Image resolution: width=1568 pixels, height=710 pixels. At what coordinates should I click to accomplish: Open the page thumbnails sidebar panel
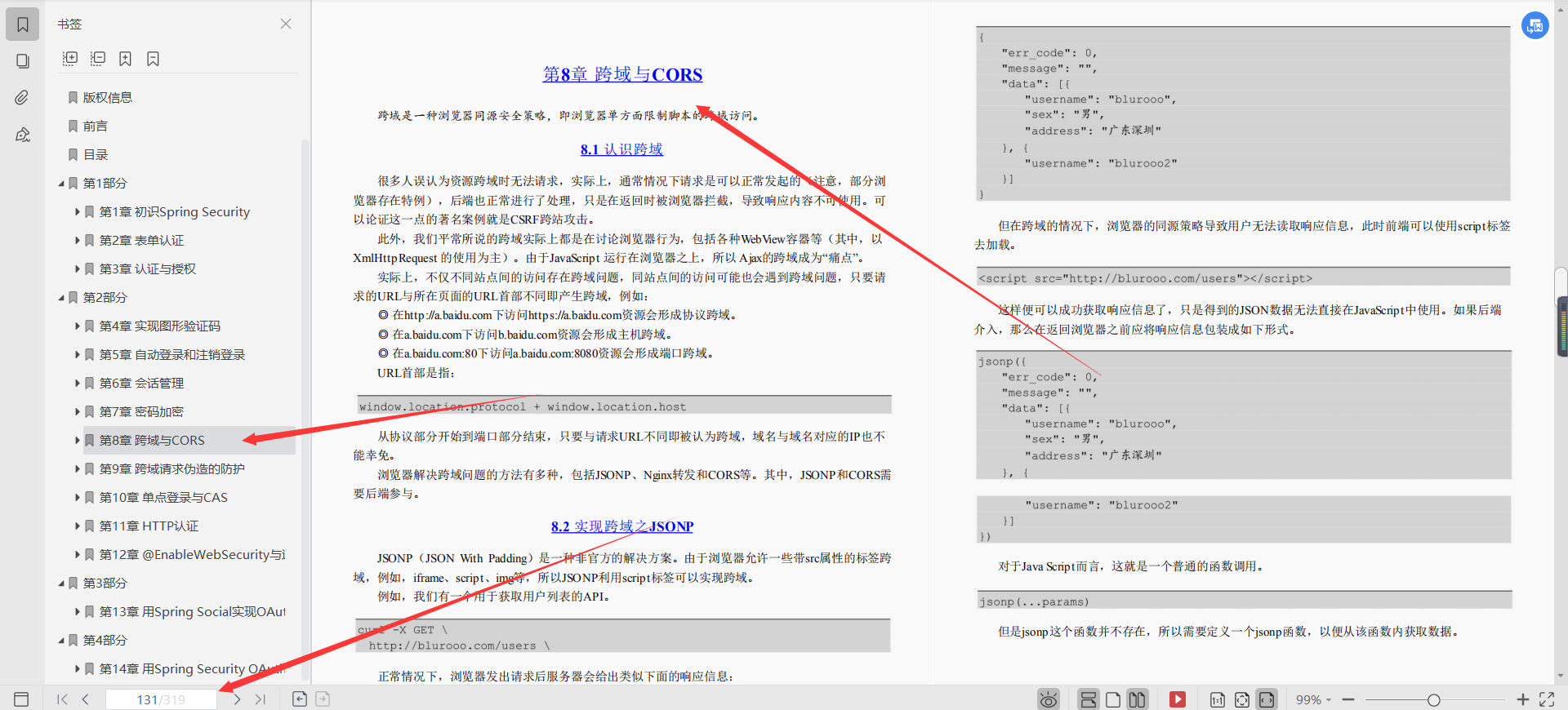(23, 61)
